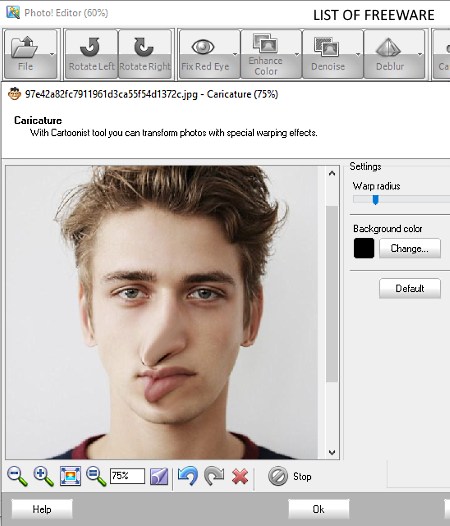The image size is (450, 526).
Task: Confirm changes with the Ok button
Action: point(318,509)
